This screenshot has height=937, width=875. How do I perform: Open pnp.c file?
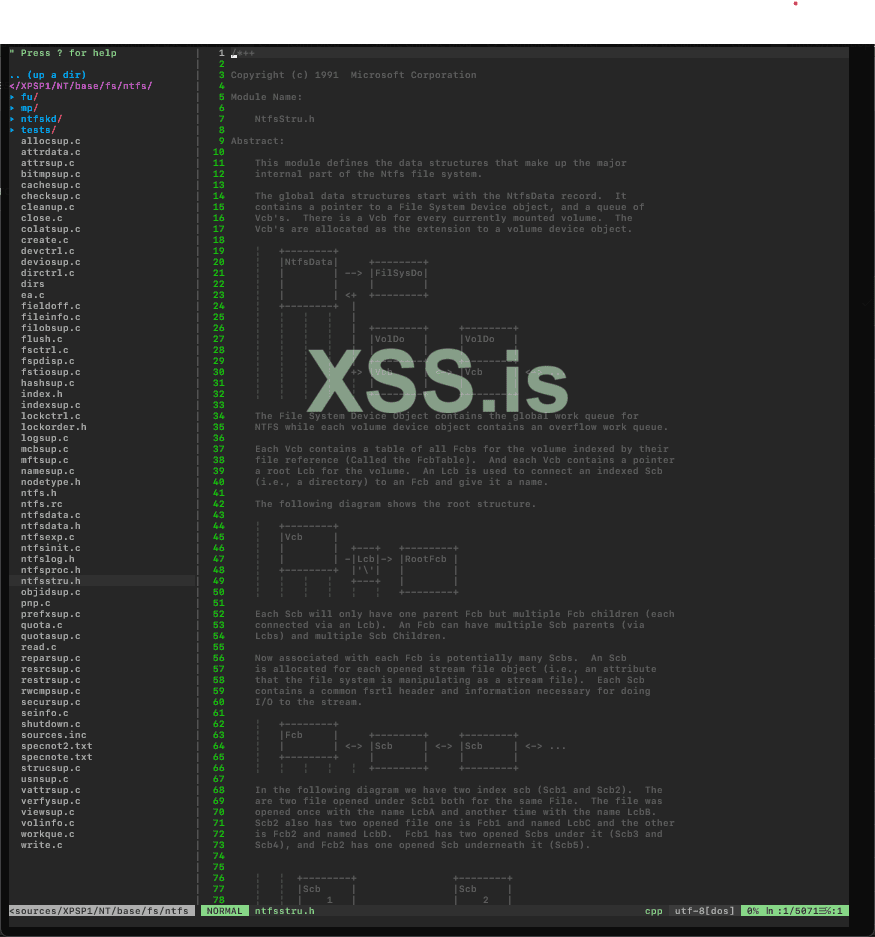pos(36,603)
